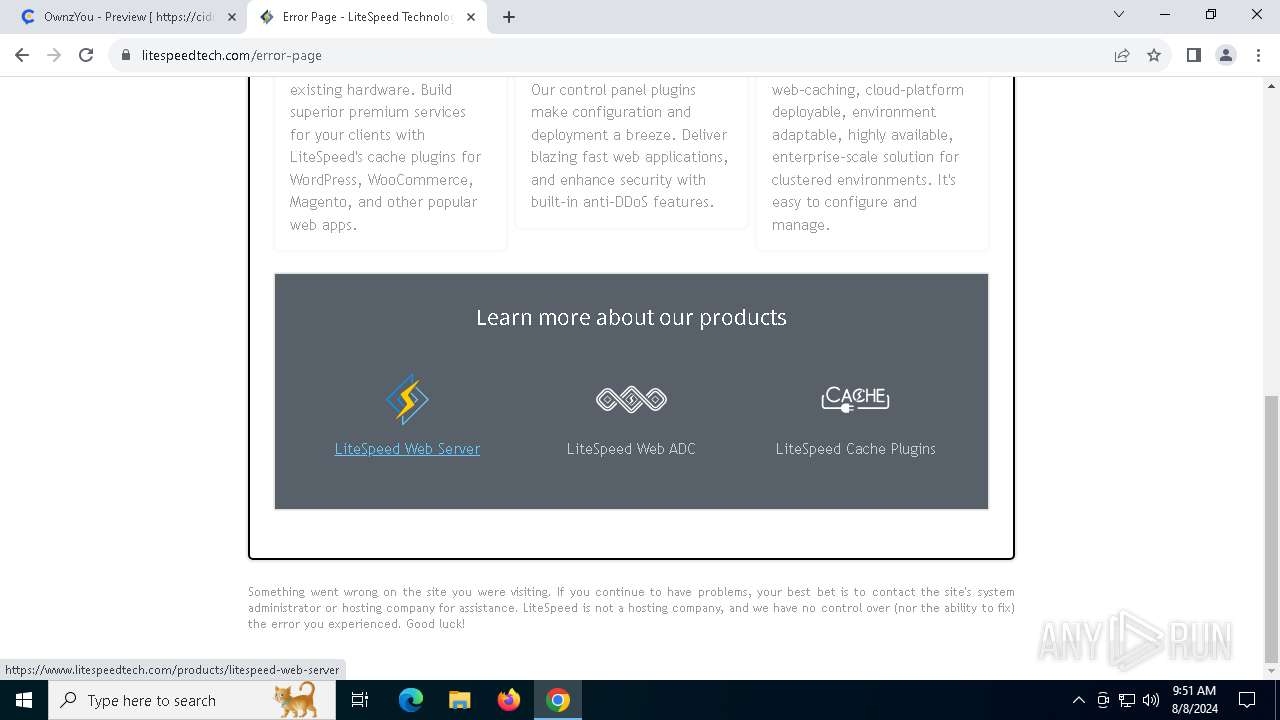Reload the current page
1280x720 pixels.
click(86, 55)
